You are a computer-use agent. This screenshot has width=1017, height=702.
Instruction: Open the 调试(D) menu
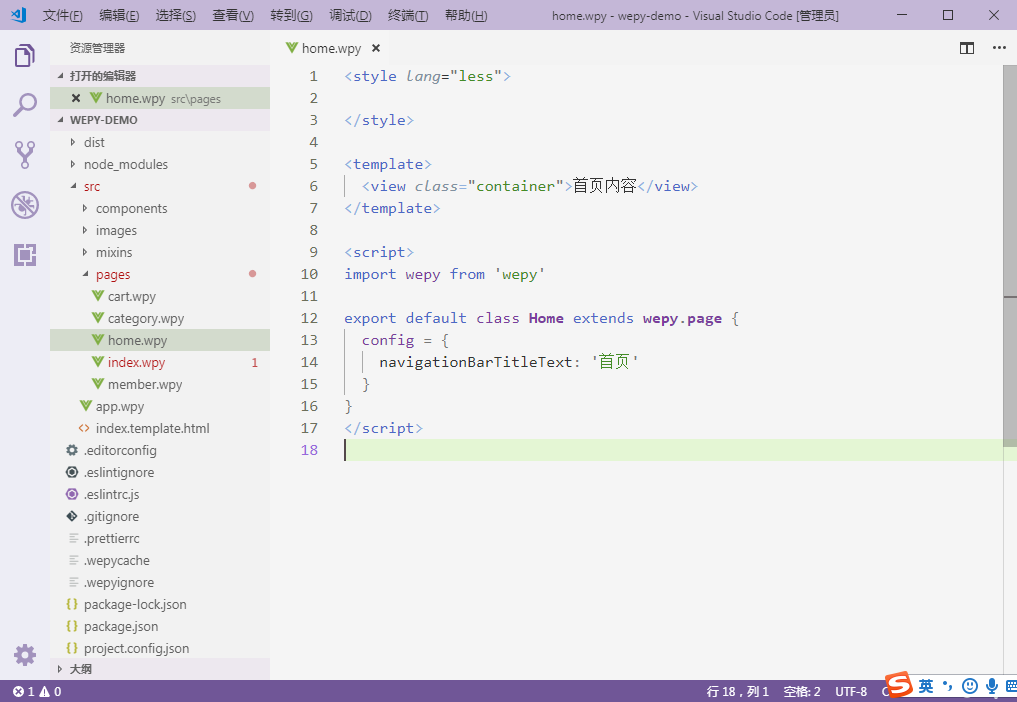[350, 16]
